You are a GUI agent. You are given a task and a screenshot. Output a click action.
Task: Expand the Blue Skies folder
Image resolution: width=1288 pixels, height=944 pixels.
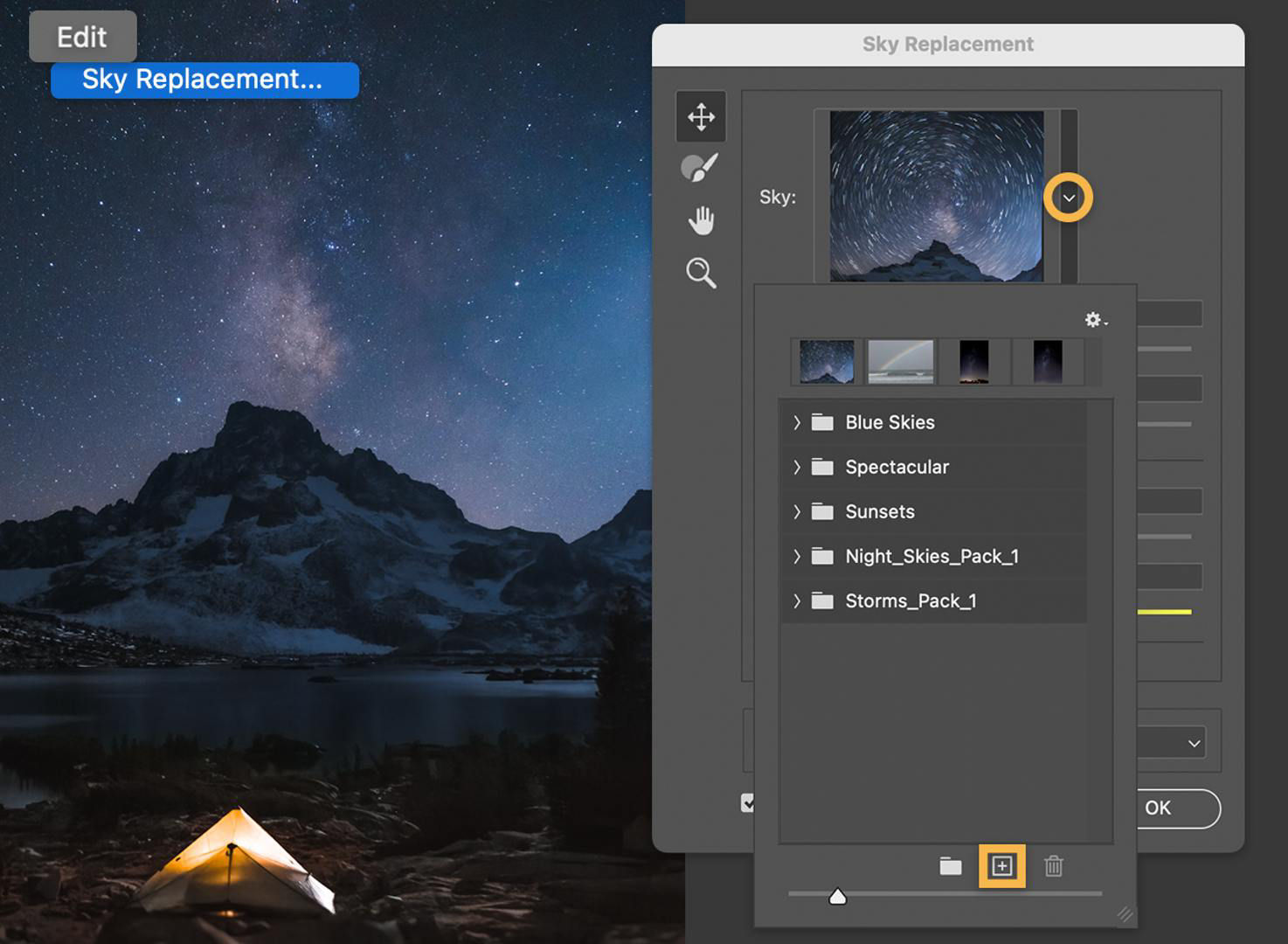(796, 422)
